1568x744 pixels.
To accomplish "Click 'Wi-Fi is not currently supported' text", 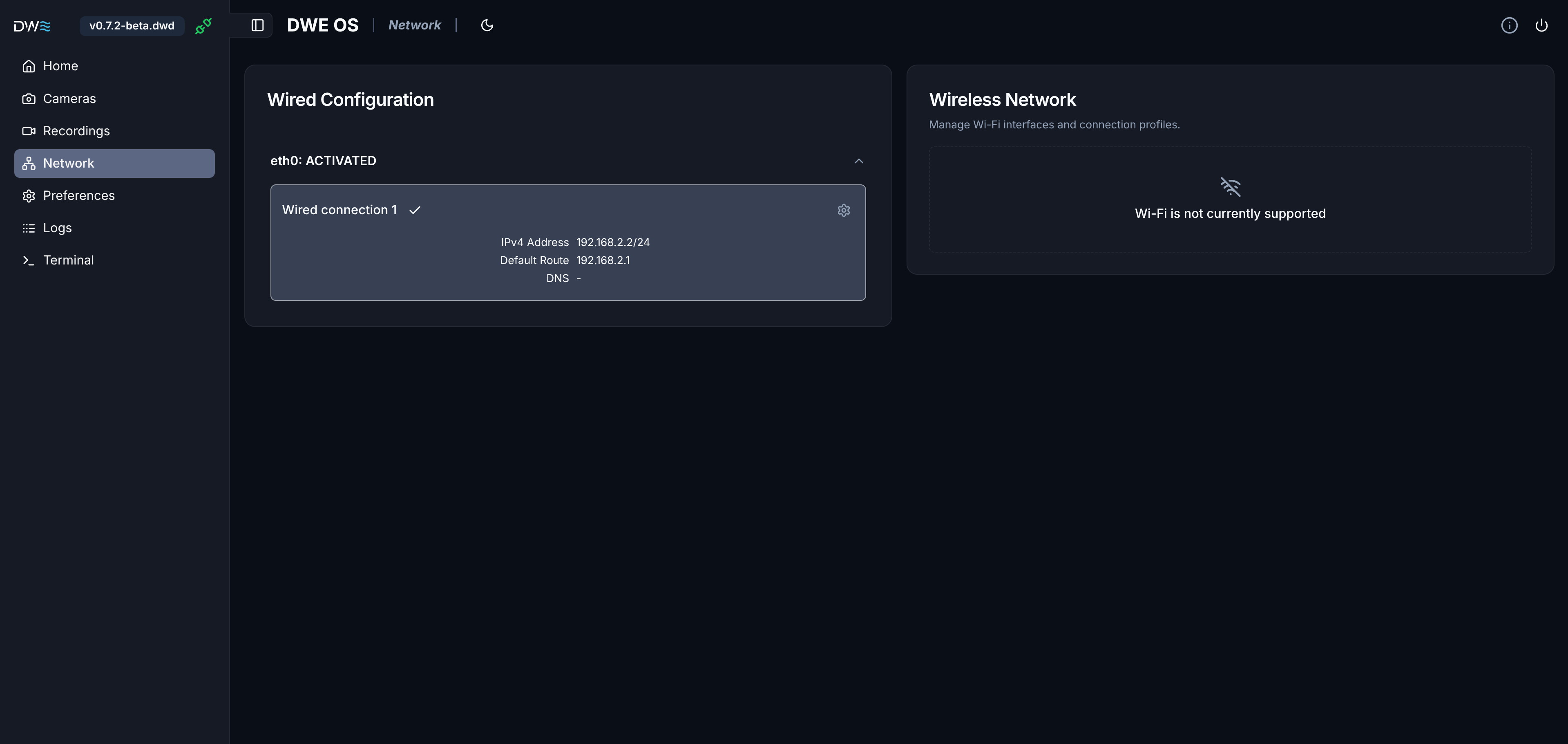I will click(1230, 214).
